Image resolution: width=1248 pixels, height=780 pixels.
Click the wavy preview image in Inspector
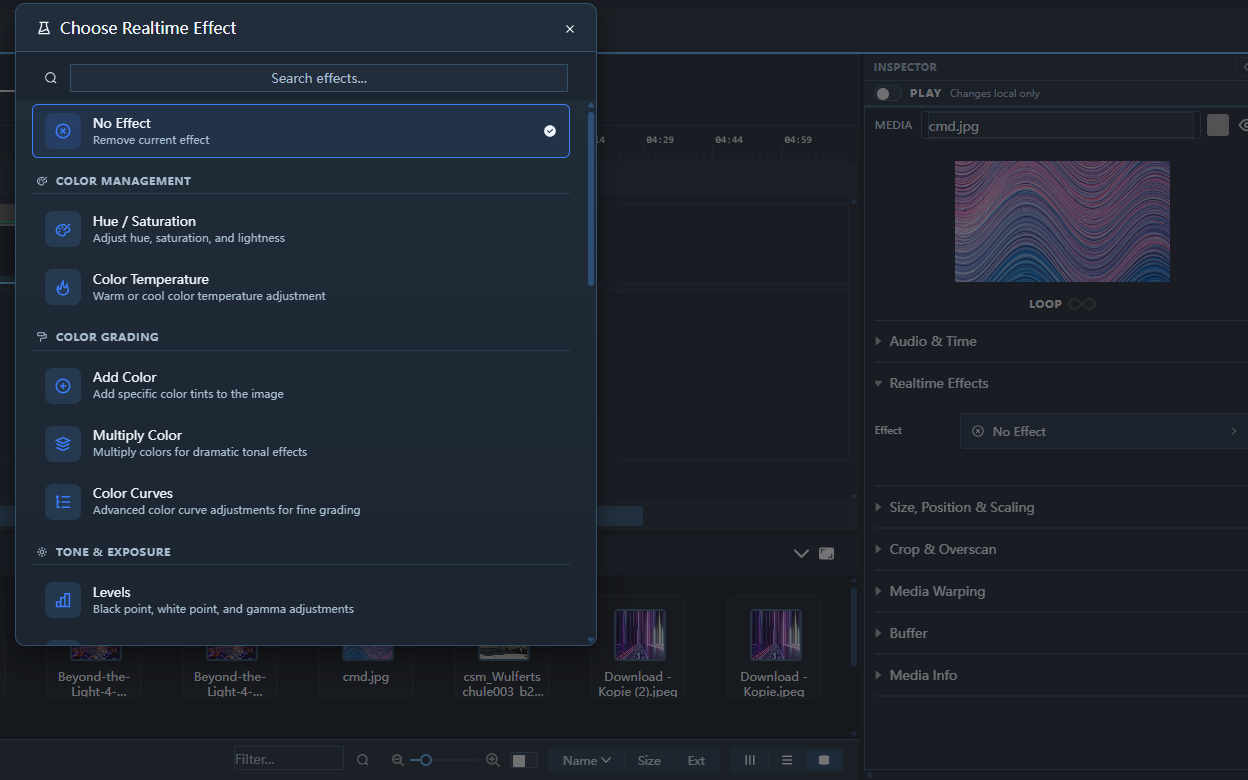coord(1062,221)
